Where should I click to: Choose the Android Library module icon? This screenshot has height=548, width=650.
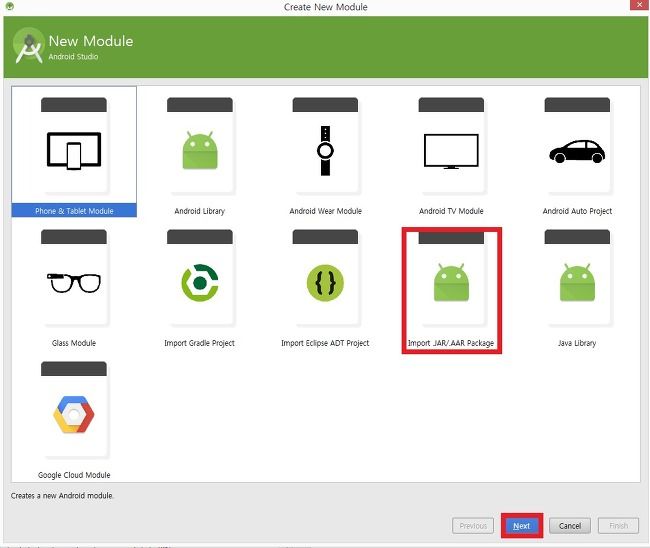coord(200,150)
